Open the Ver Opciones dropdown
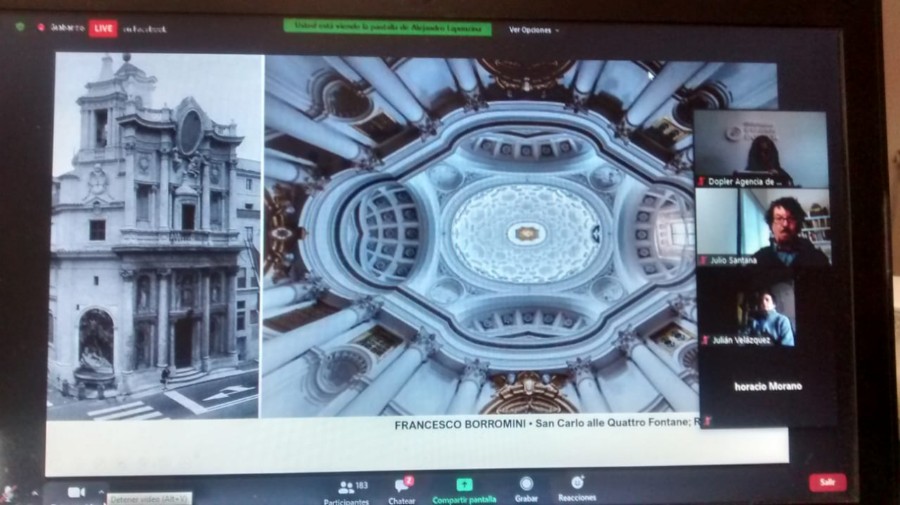The width and height of the screenshot is (900, 505). pos(533,30)
